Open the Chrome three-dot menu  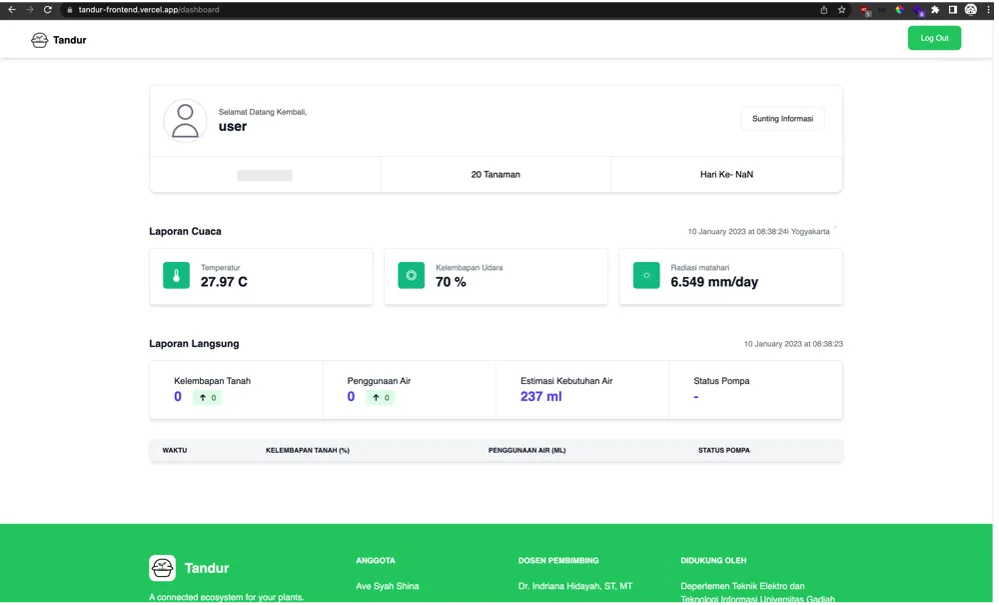point(989,9)
